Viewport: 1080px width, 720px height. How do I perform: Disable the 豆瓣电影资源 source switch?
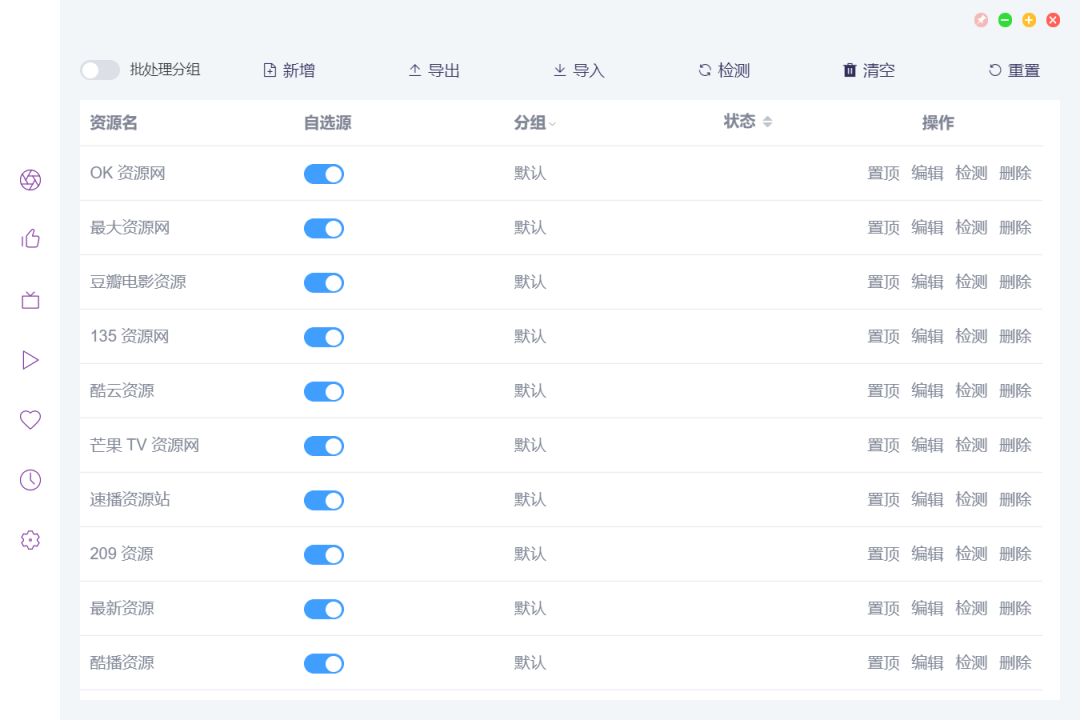click(324, 282)
